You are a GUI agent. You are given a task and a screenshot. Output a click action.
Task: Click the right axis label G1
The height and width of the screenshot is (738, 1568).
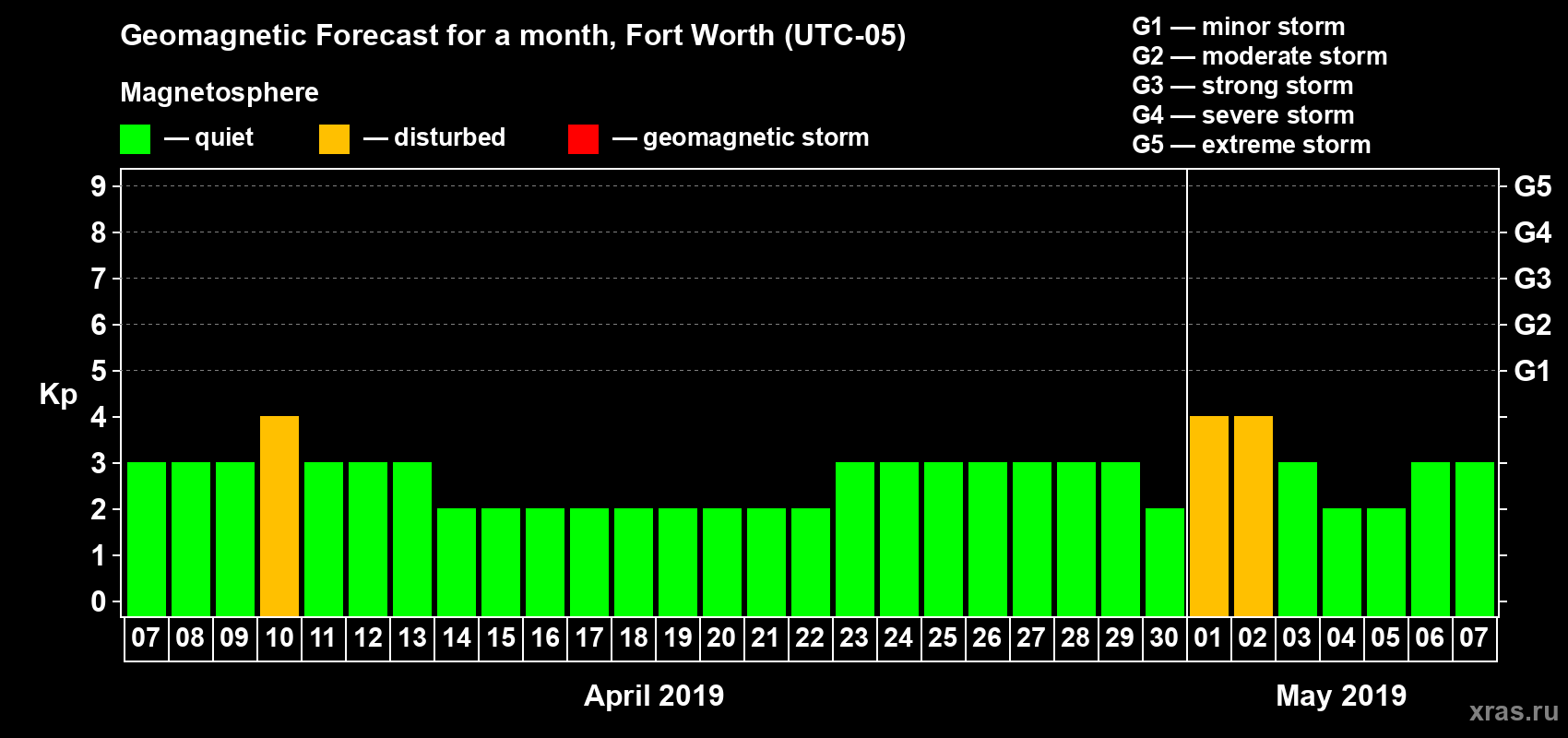coord(1533,371)
